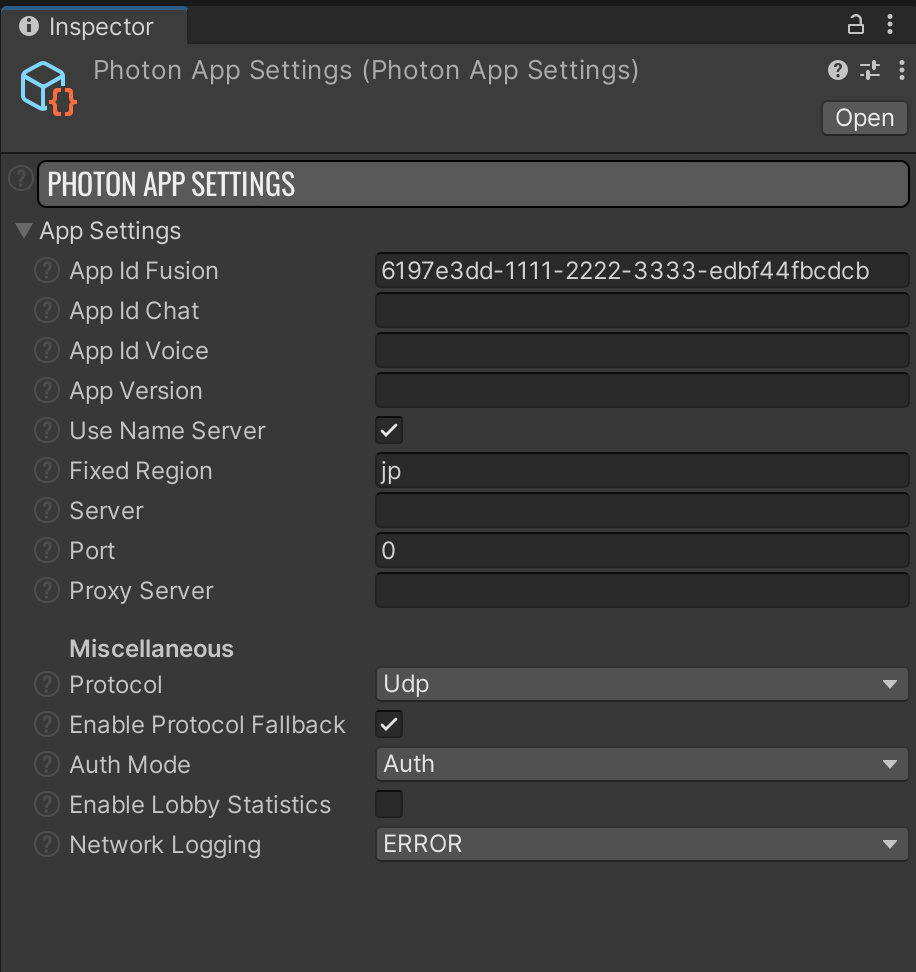The height and width of the screenshot is (972, 916).
Task: Open the Protocol dropdown showing Udp
Action: pos(642,684)
